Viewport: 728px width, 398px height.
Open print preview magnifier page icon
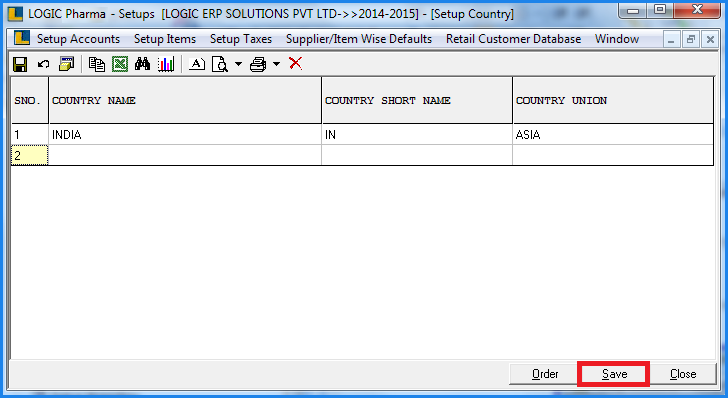point(220,64)
